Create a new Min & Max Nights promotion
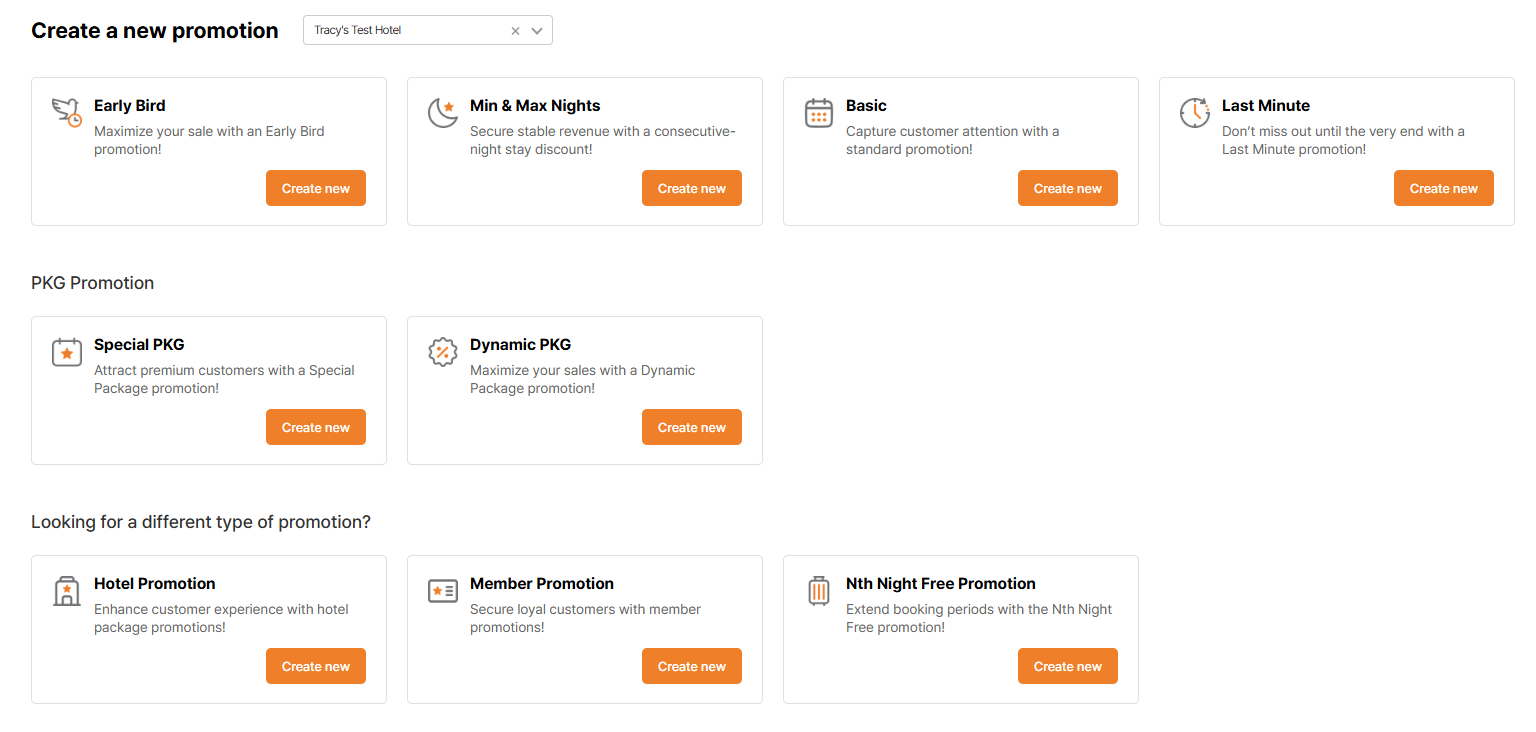Image resolution: width=1536 pixels, height=732 pixels. click(692, 189)
